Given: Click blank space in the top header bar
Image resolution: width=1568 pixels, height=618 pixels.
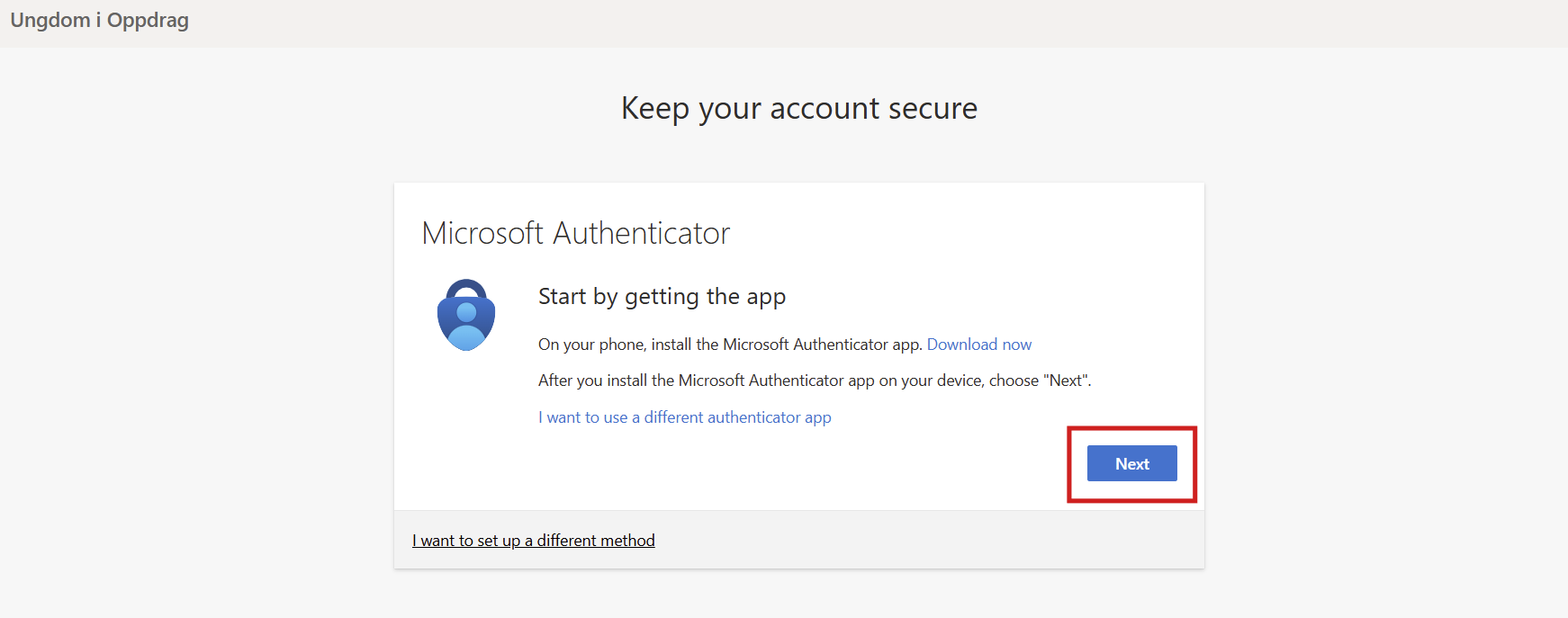Looking at the screenshot, I should pos(810,22).
